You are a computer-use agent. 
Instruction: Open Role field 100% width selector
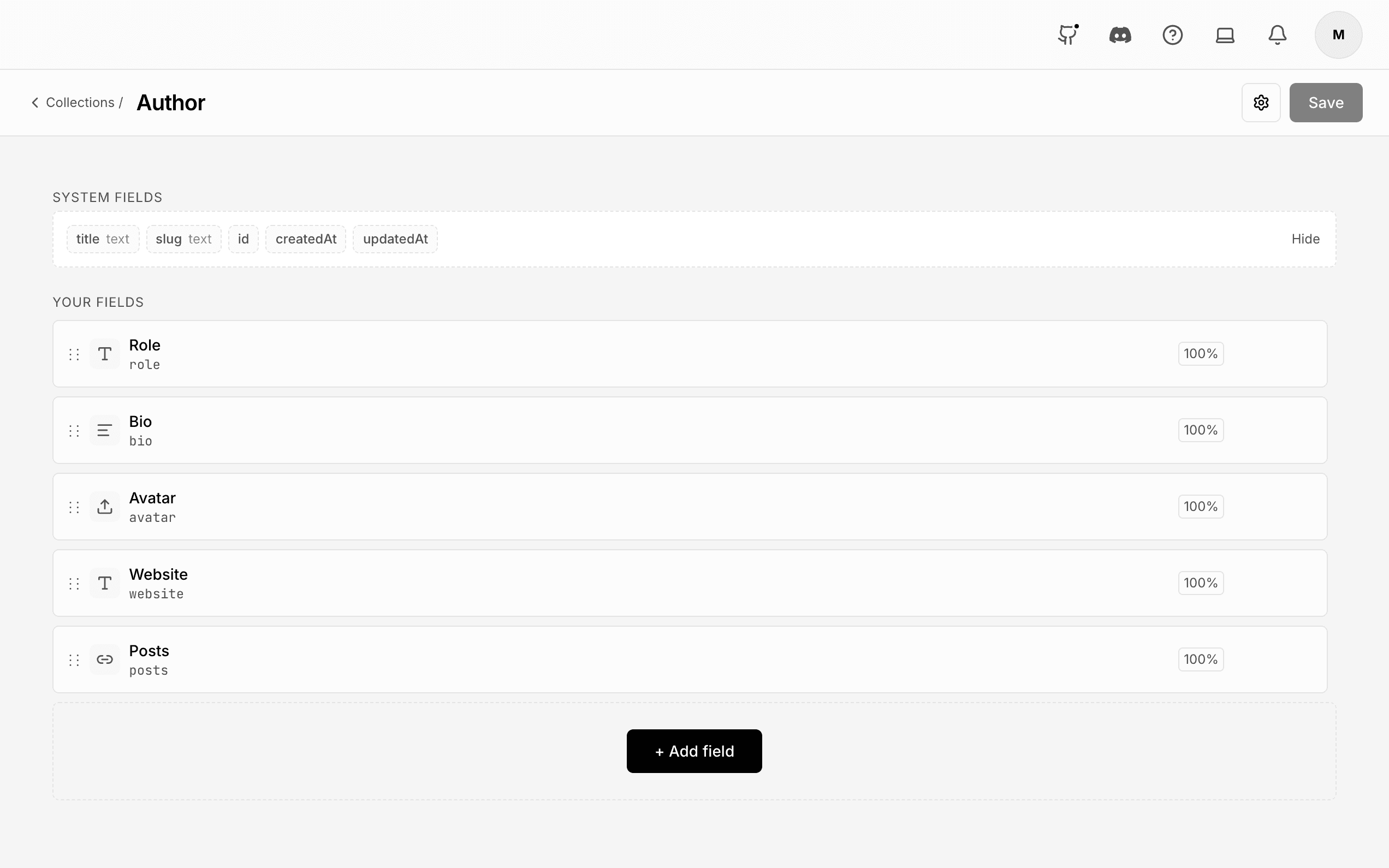pyautogui.click(x=1201, y=354)
